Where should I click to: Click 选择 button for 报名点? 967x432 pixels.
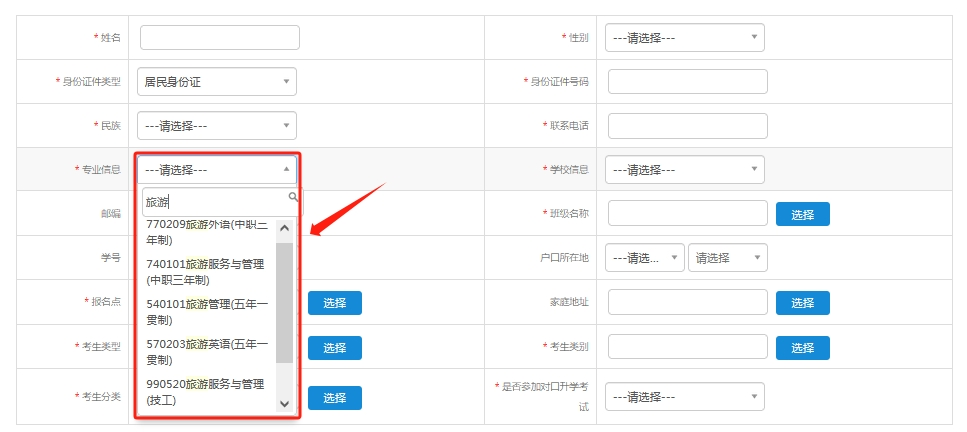[335, 303]
